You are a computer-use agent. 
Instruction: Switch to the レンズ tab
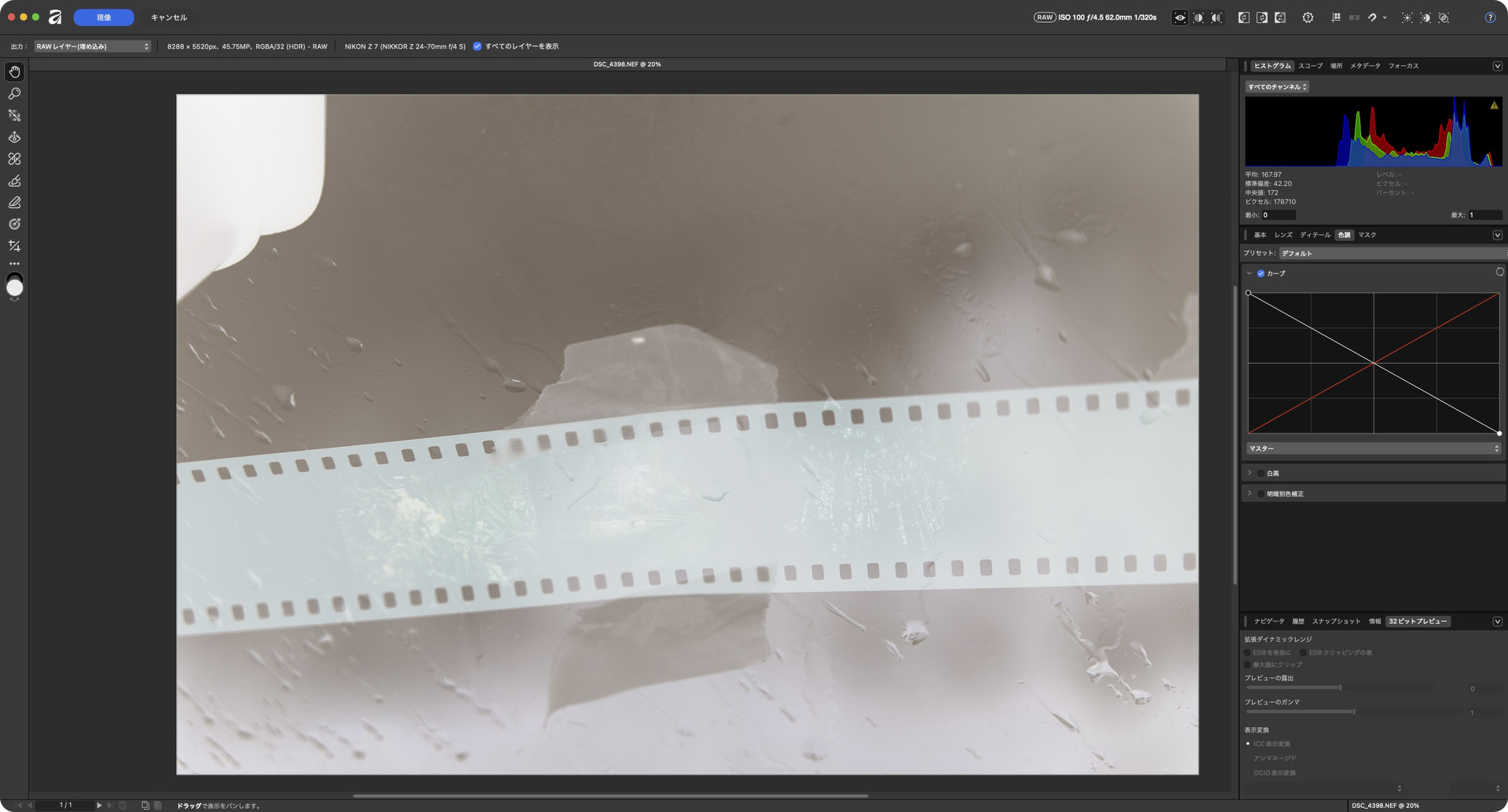[1283, 235]
